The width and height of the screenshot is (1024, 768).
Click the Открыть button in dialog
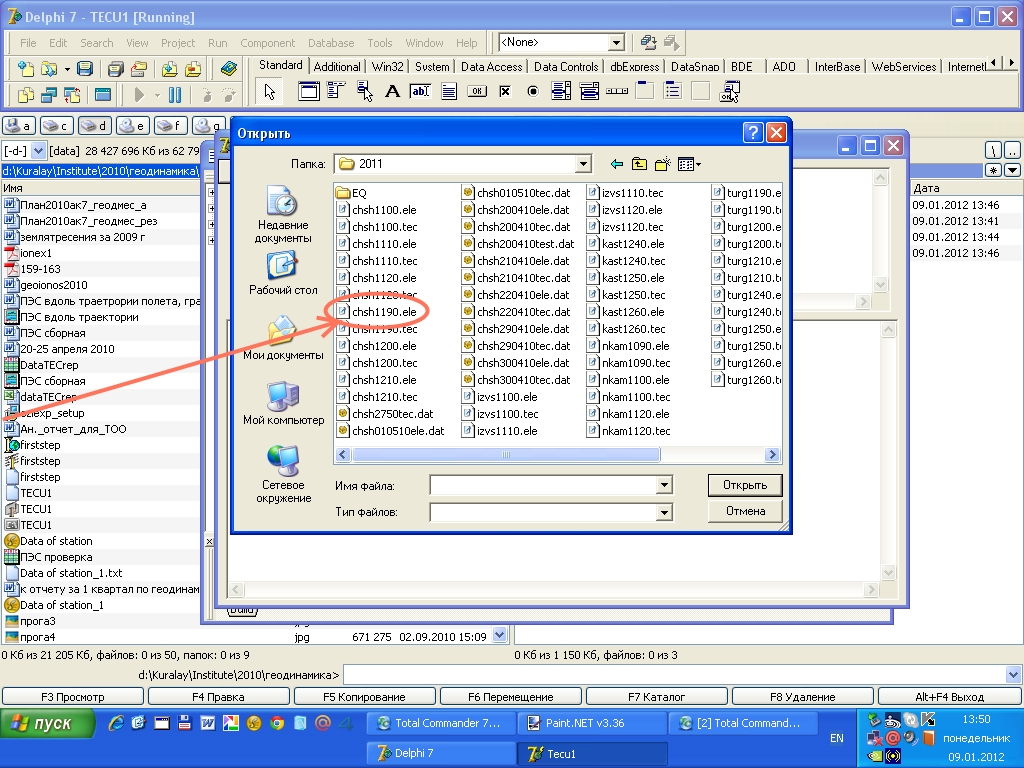pos(745,485)
